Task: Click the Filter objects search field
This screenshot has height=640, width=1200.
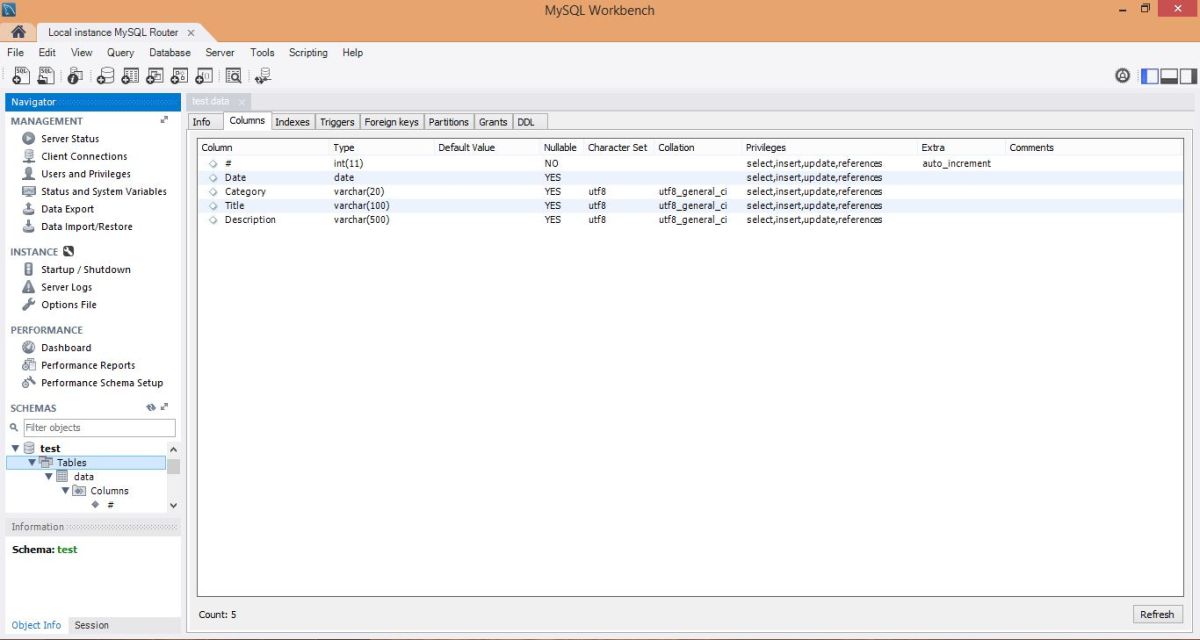Action: coord(99,428)
